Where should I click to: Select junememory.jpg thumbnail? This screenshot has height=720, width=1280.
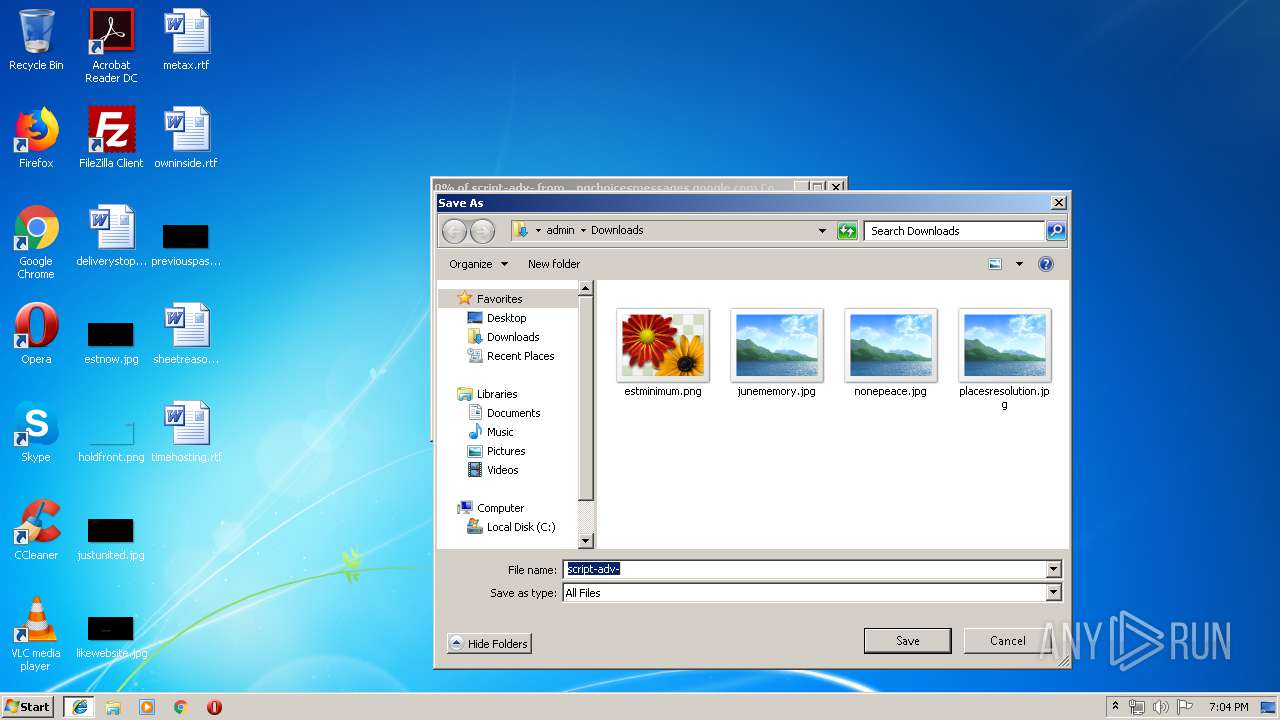tap(777, 353)
